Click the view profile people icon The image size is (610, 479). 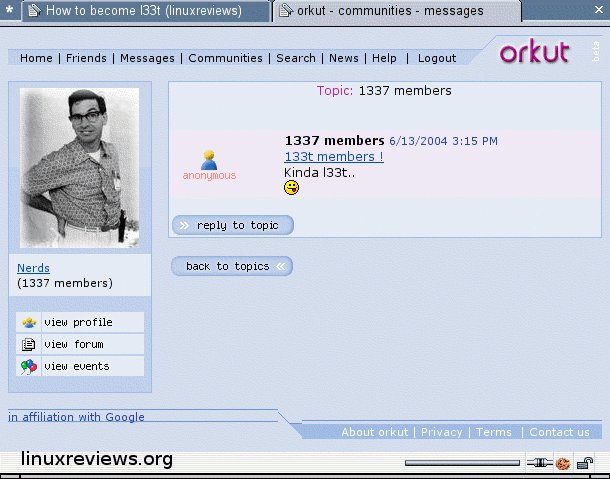pos(29,322)
